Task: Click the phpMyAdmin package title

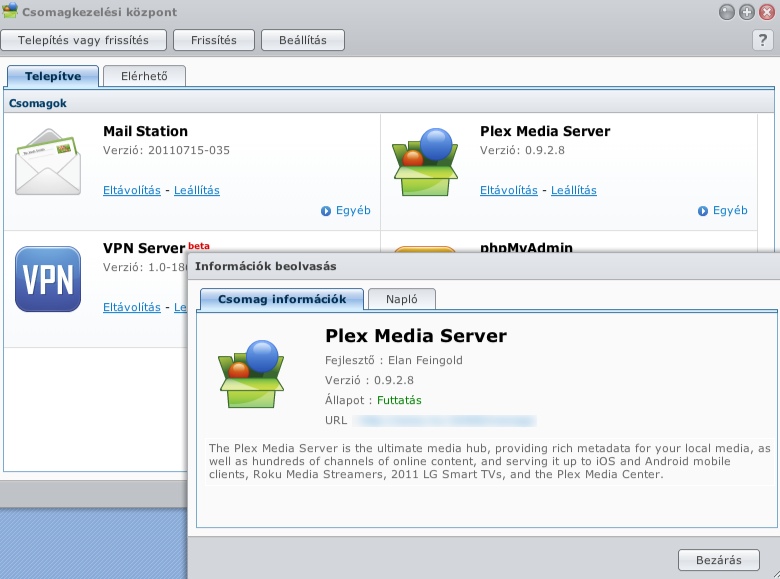Action: pyautogui.click(x=526, y=247)
